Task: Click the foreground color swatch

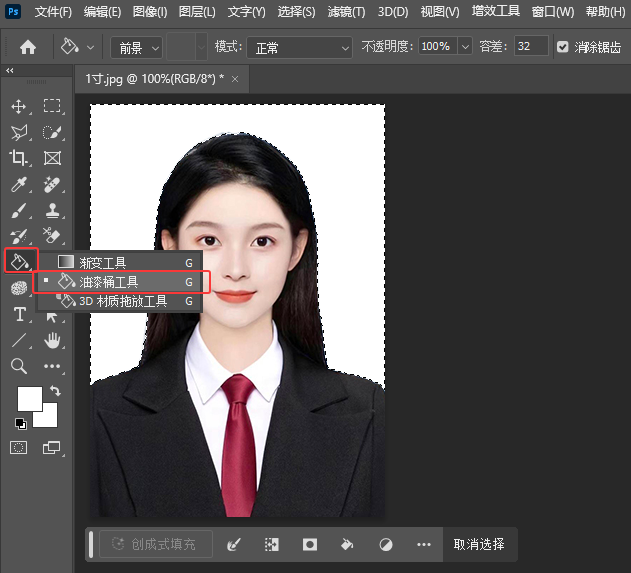Action: click(x=29, y=398)
